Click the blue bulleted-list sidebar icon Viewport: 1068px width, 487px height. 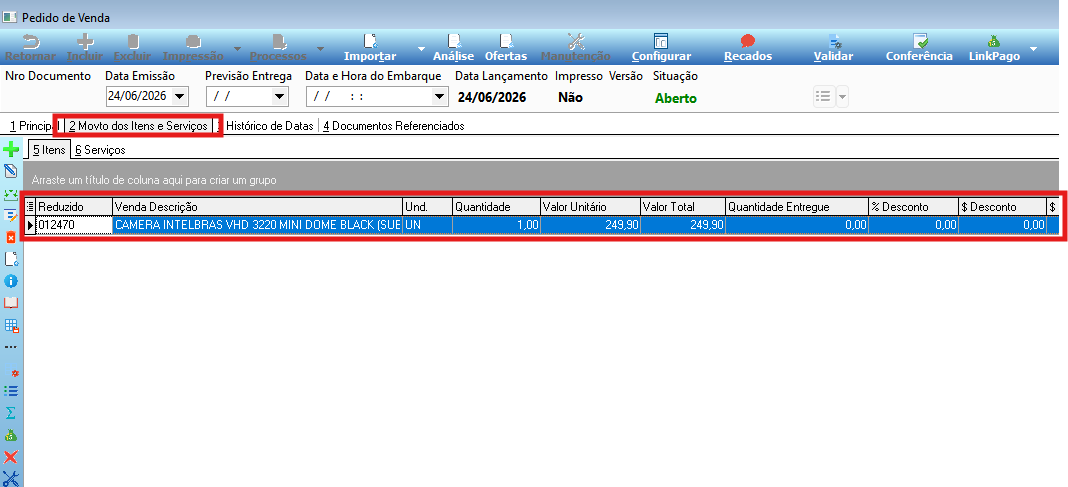(11, 391)
